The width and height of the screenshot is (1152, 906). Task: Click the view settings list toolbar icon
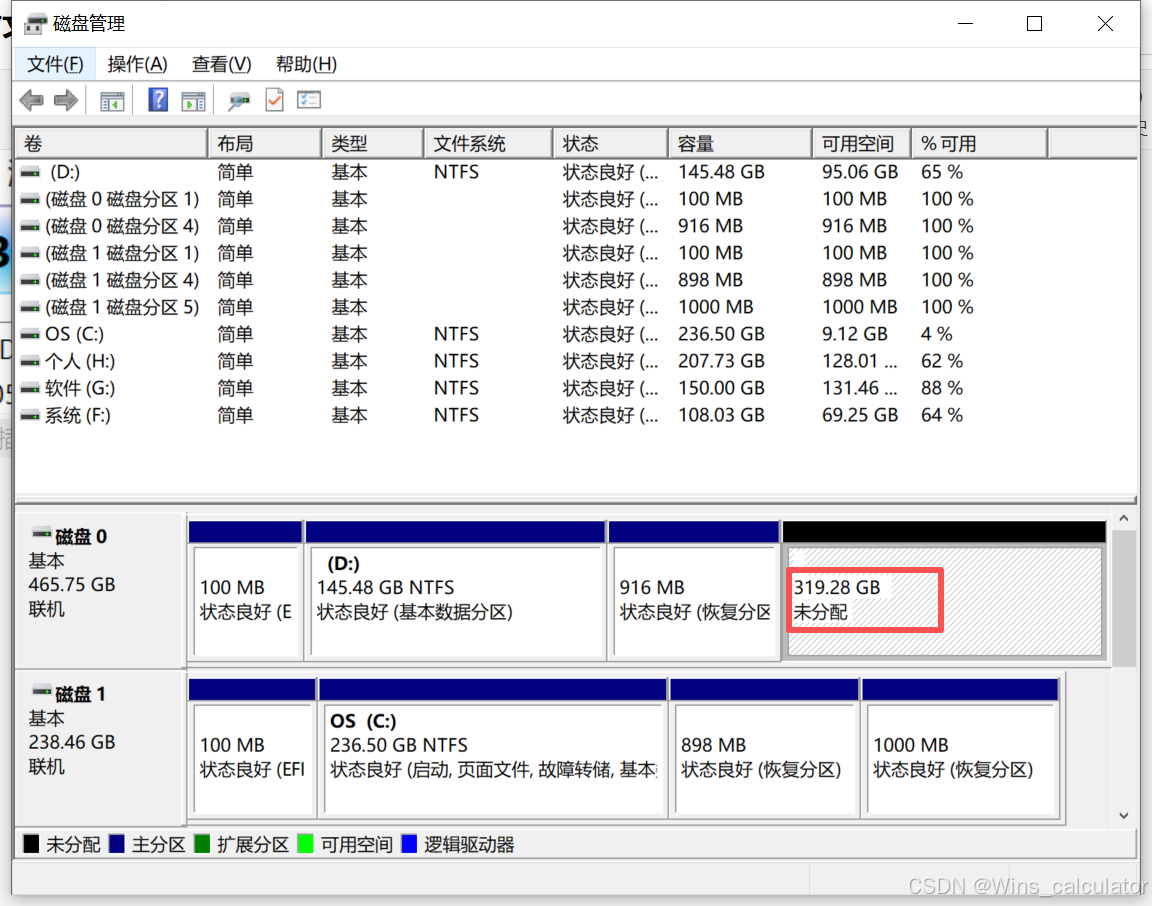point(309,99)
